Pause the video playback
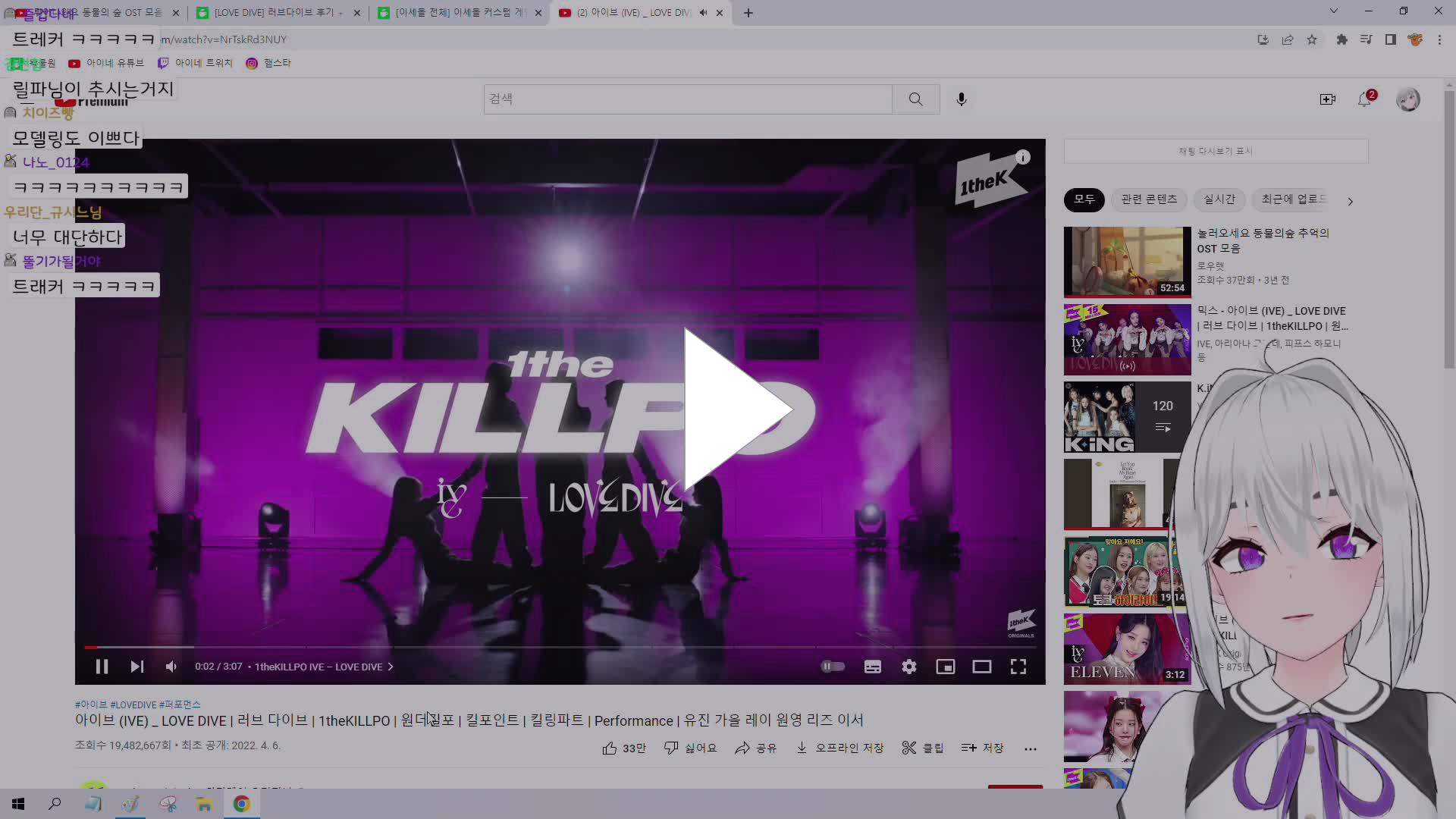 coord(102,667)
